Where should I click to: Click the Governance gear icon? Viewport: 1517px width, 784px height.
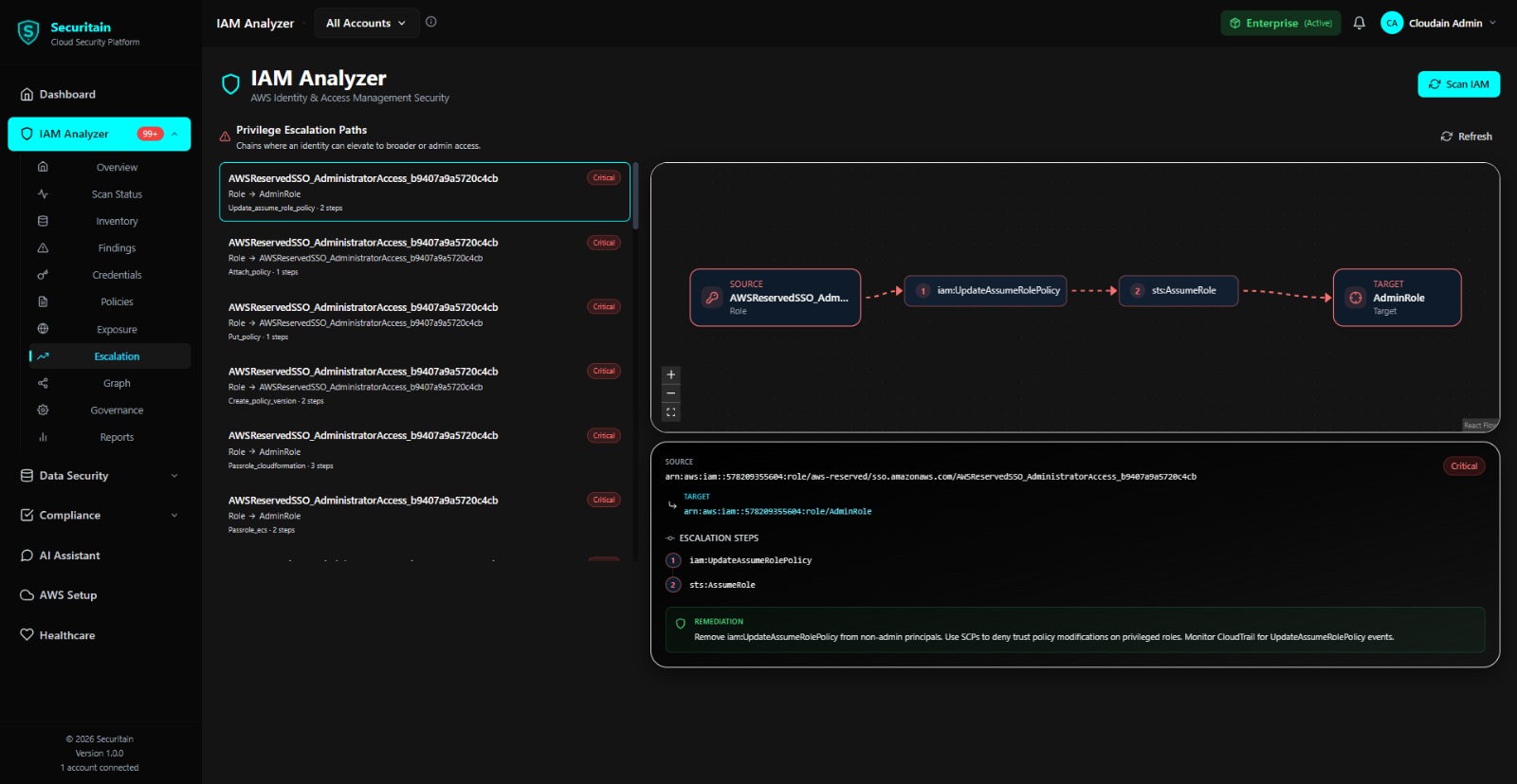click(43, 410)
